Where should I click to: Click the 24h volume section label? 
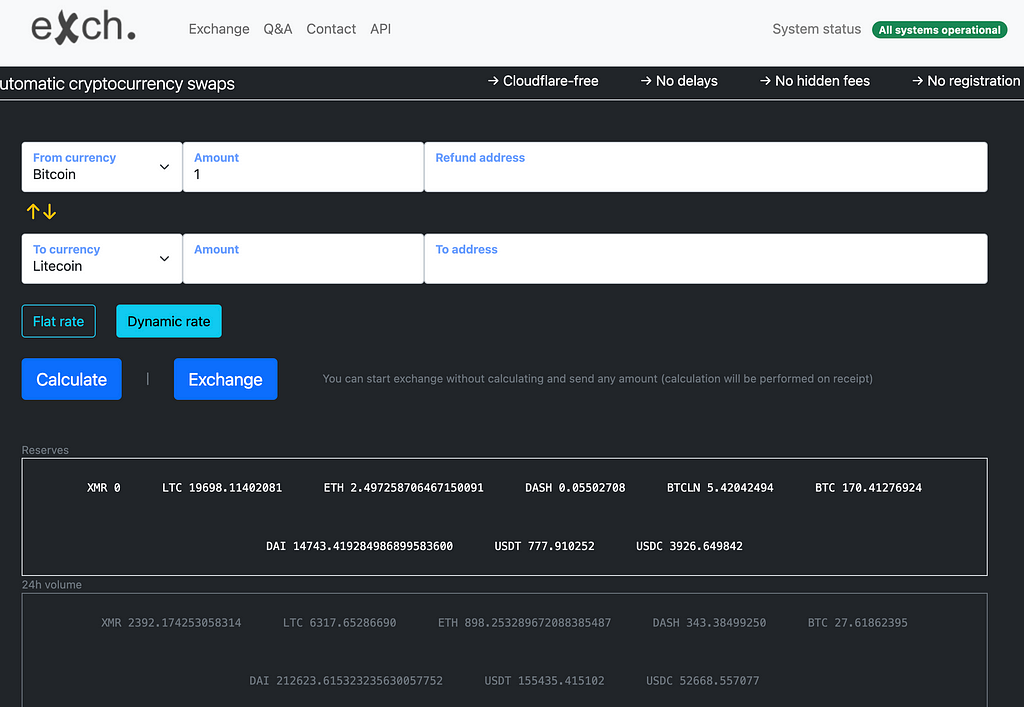[x=52, y=584]
